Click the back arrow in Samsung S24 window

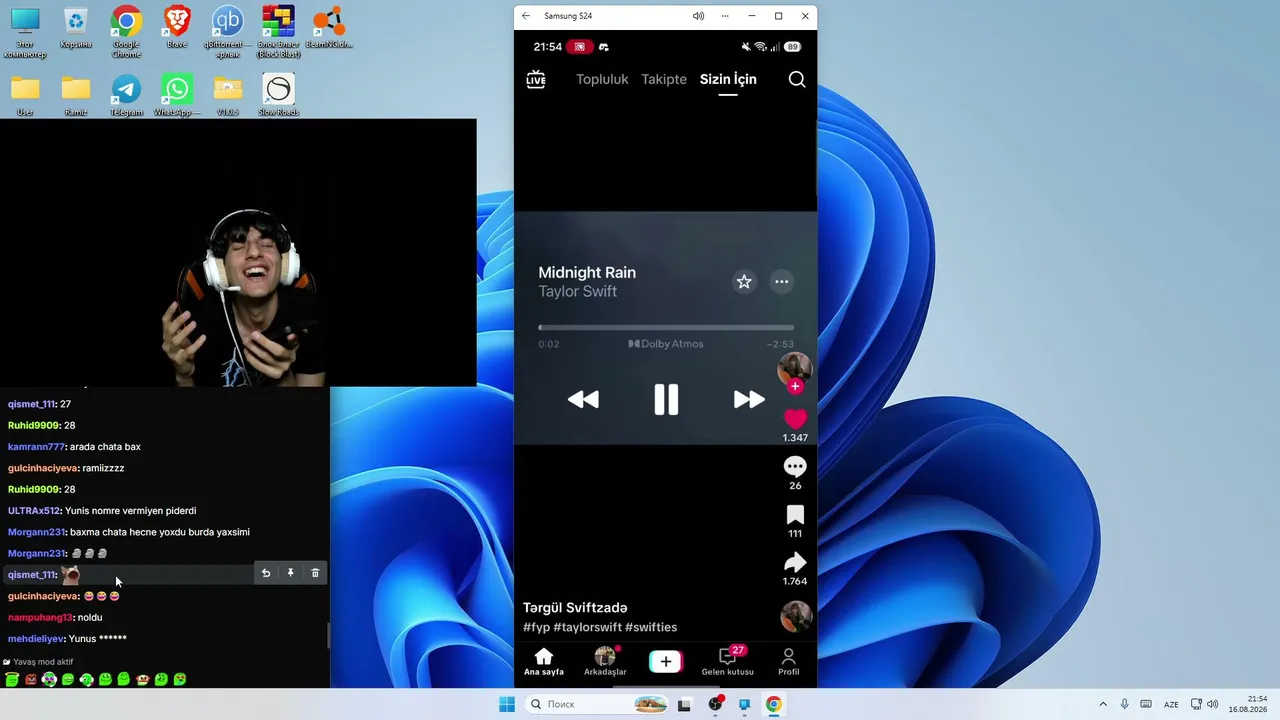(x=526, y=16)
